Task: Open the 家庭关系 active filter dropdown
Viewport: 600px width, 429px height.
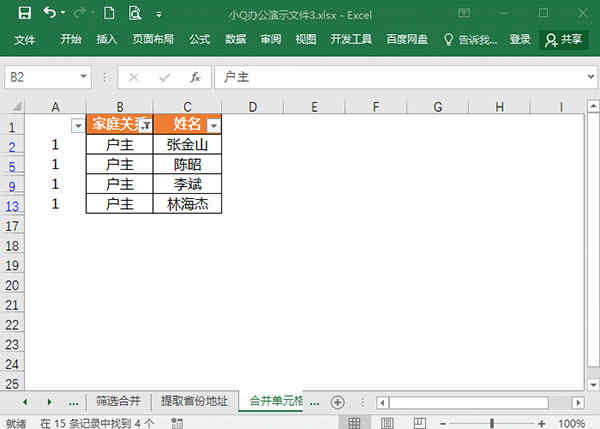Action: pyautogui.click(x=145, y=125)
